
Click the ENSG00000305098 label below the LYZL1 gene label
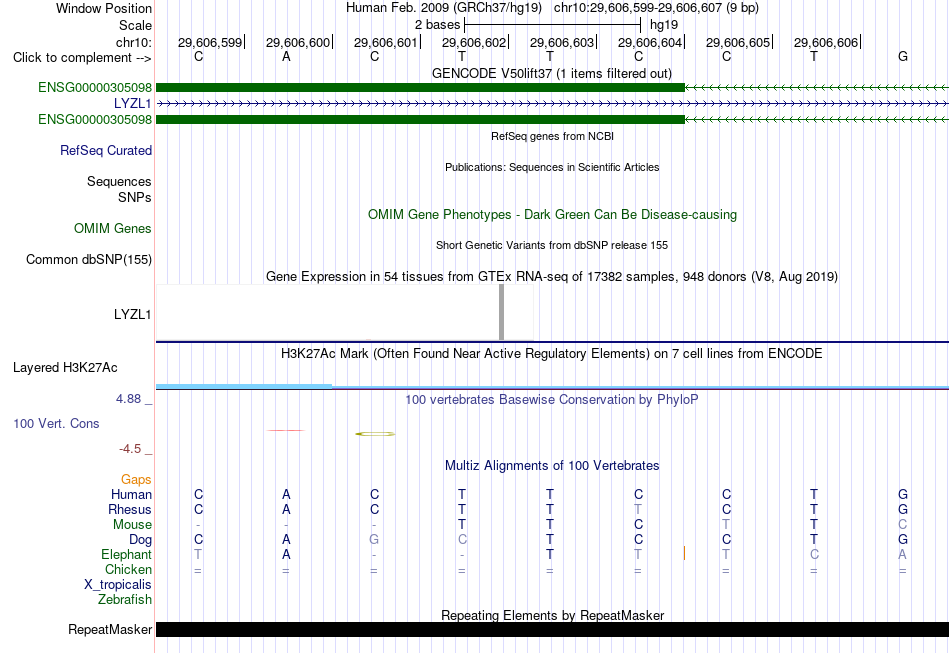pos(95,119)
